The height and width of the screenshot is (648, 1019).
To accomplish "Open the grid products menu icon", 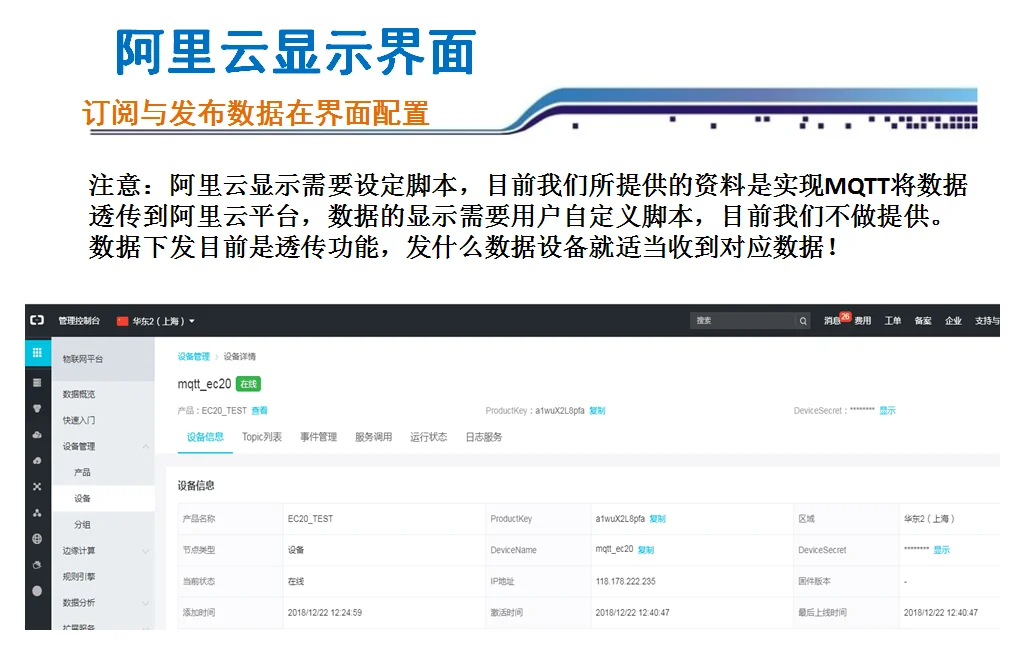I will [38, 352].
